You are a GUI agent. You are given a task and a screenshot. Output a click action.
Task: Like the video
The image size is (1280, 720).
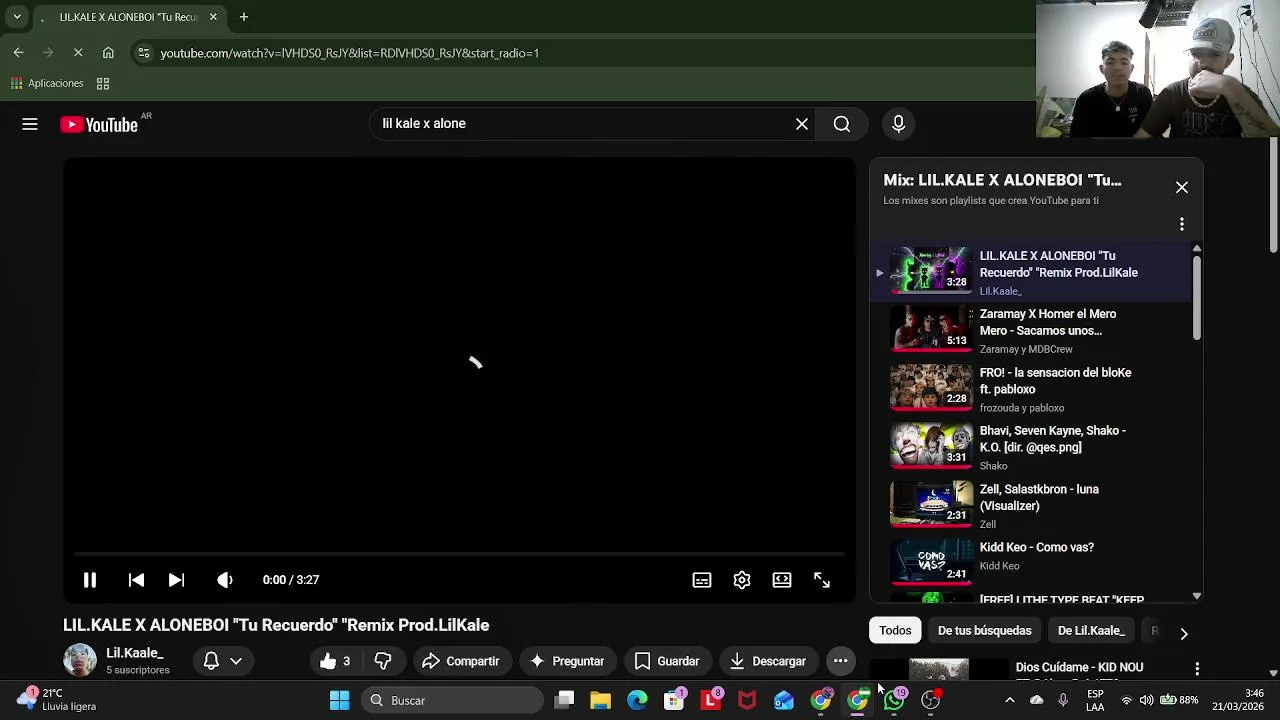click(335, 661)
